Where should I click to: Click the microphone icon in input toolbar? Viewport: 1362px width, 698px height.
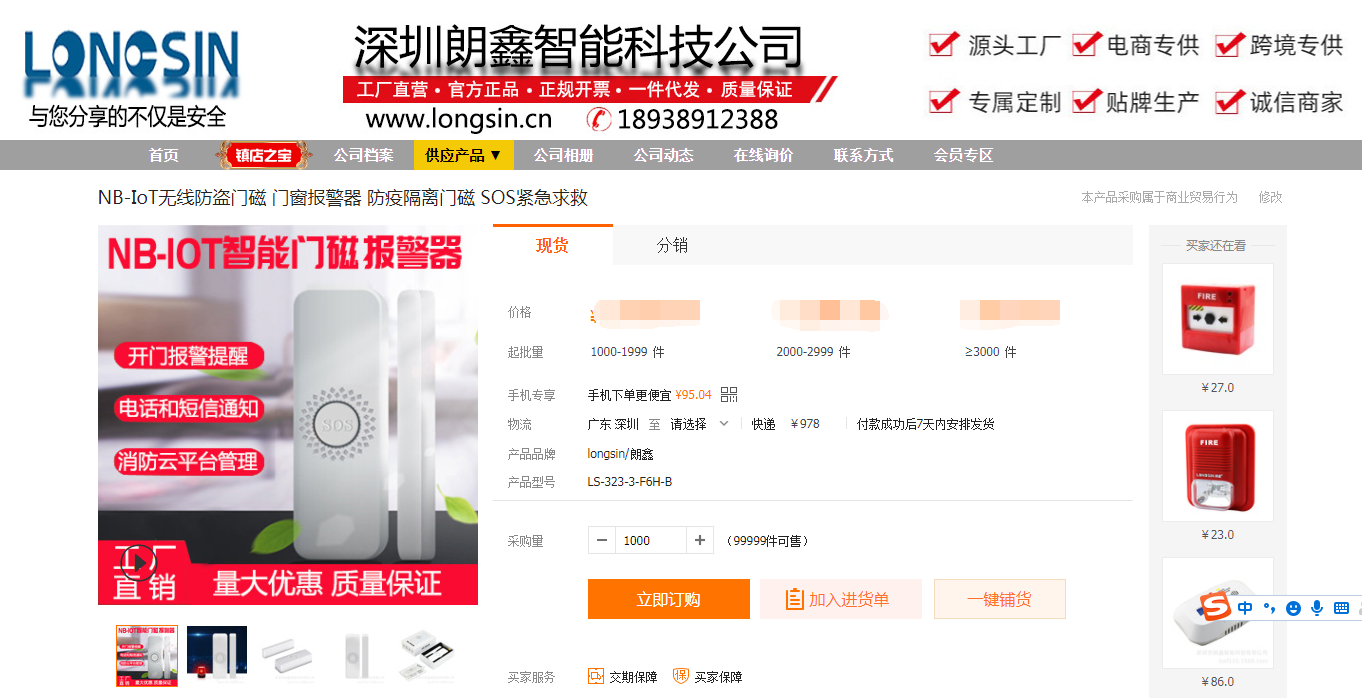click(x=1317, y=607)
